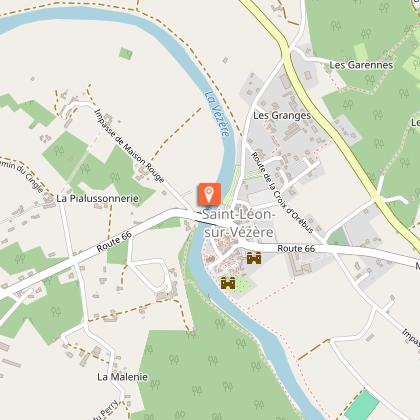Click the Route de la Croix d'Orébus label
Screen dimensions: 420x420
(x=282, y=192)
